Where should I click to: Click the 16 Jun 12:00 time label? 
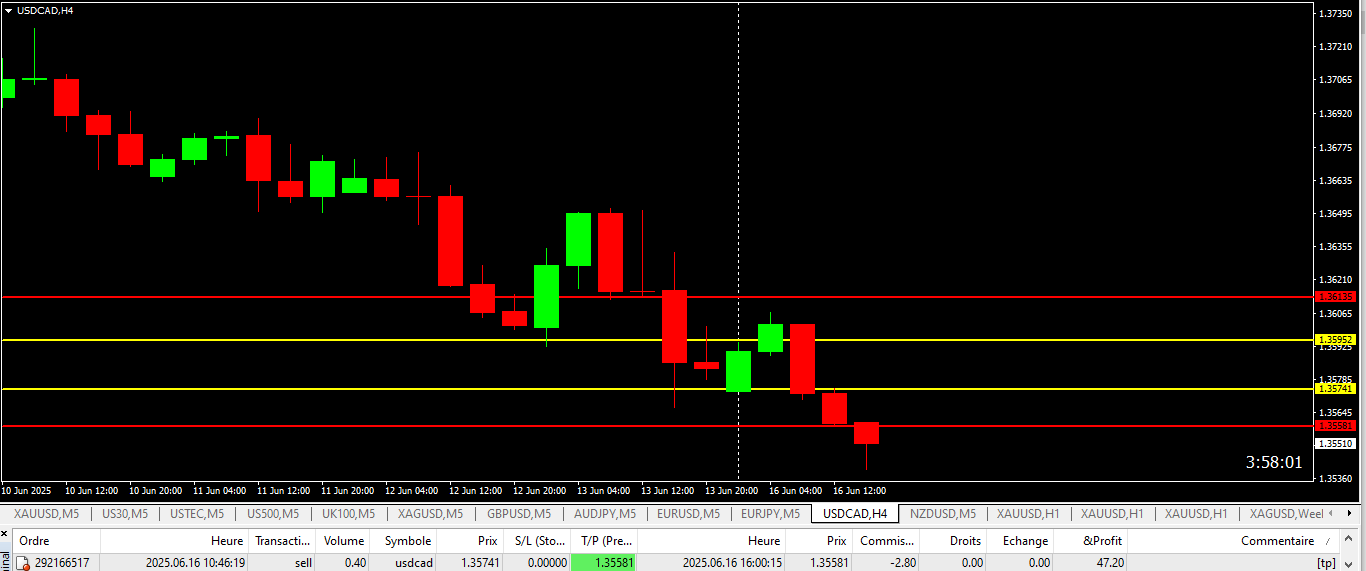pyautogui.click(x=860, y=491)
